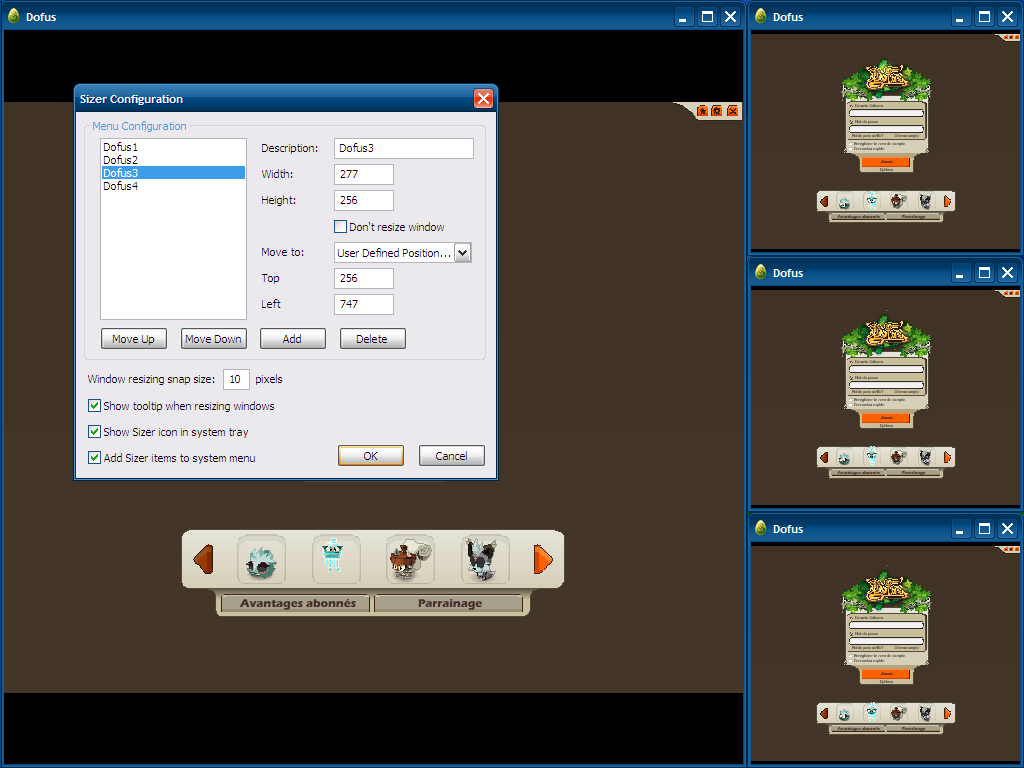The height and width of the screenshot is (768, 1024).
Task: Select Dofus4 in the Sizer menu list
Action: tap(173, 186)
